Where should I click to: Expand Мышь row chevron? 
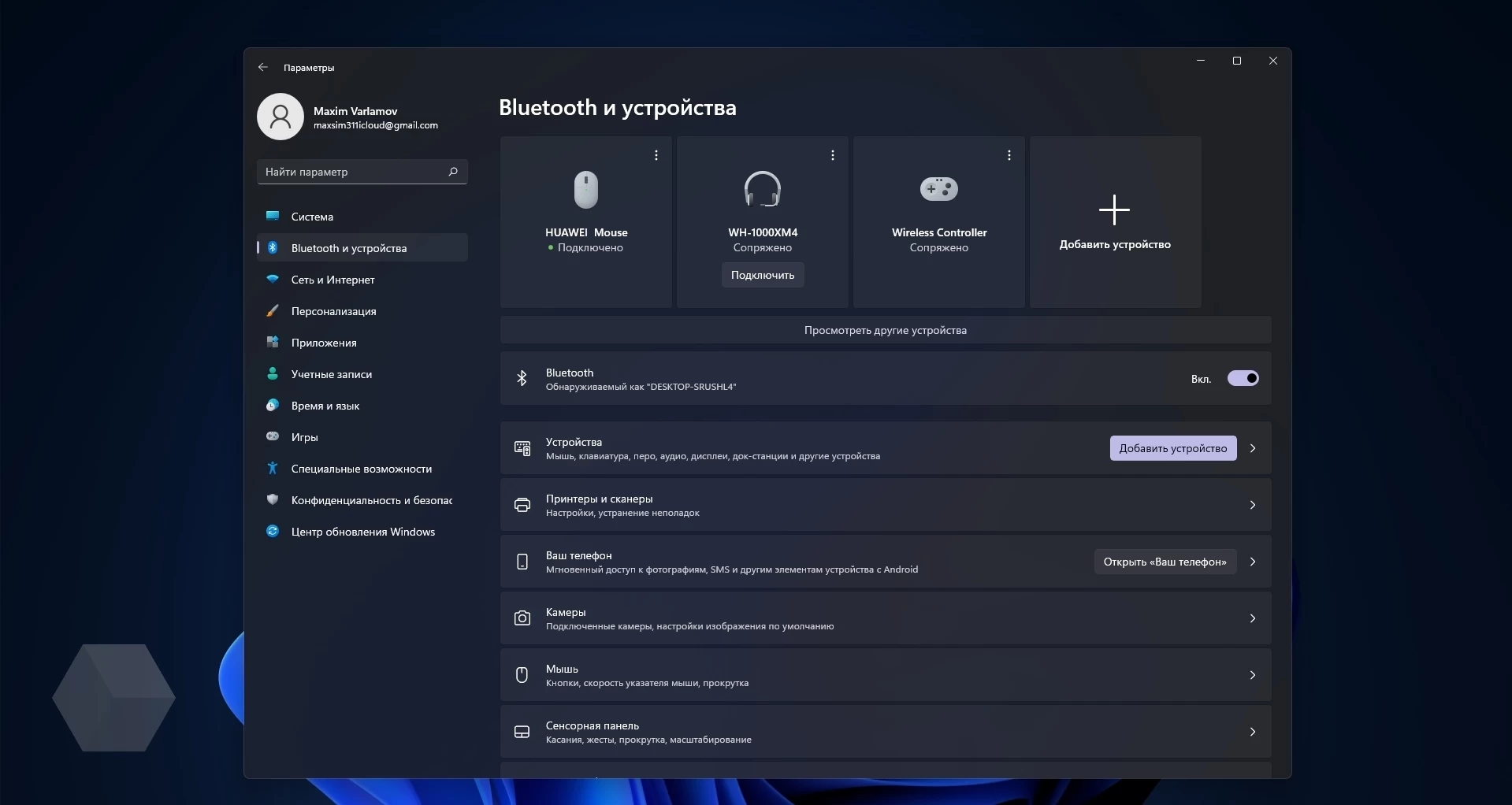point(1253,675)
